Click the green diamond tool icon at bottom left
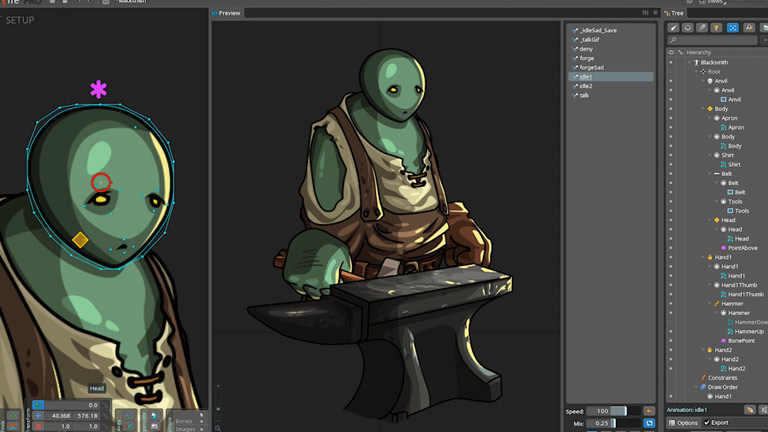This screenshot has height=432, width=768. (x=13, y=415)
